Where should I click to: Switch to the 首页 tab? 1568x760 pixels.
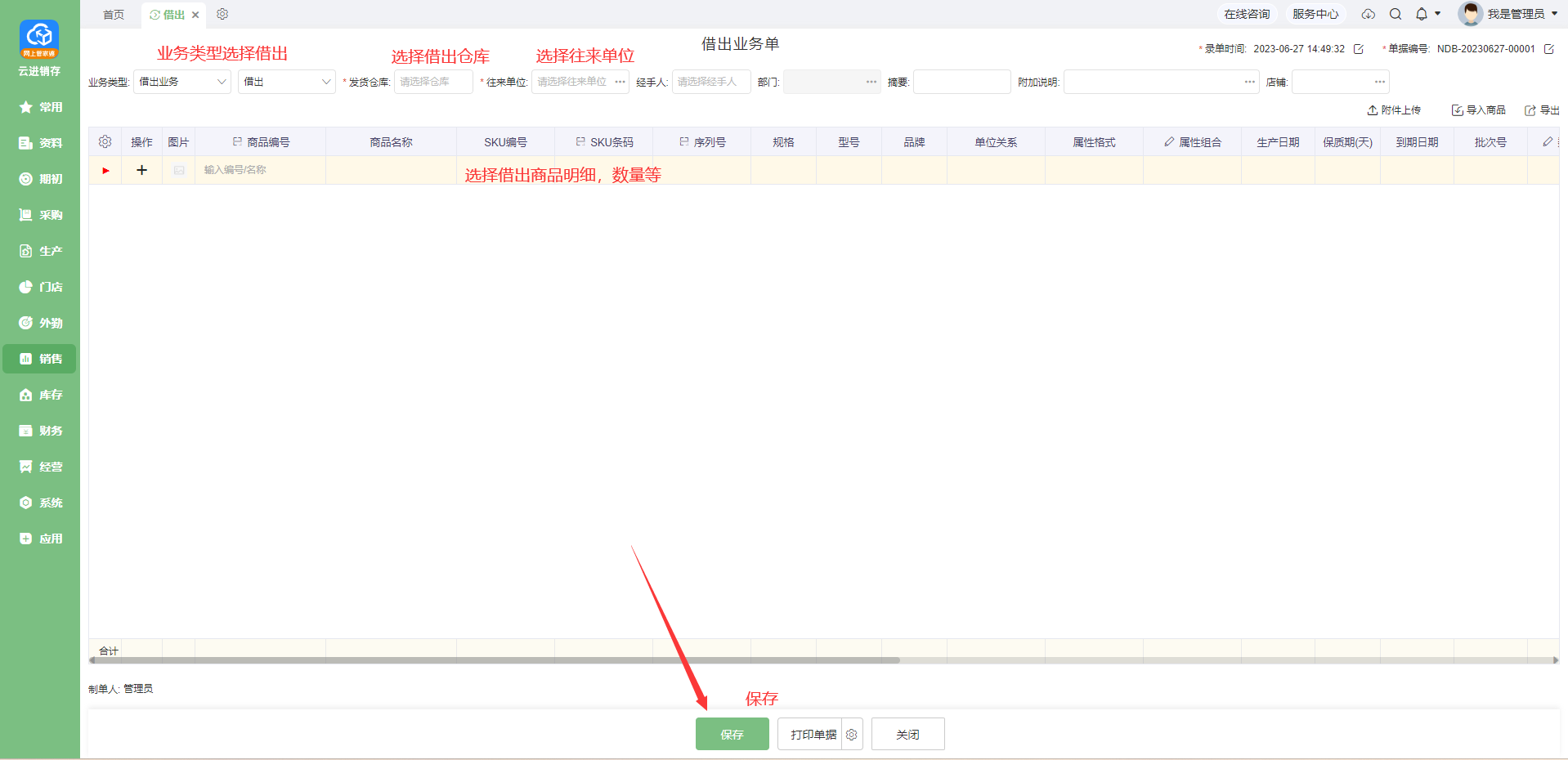click(114, 15)
